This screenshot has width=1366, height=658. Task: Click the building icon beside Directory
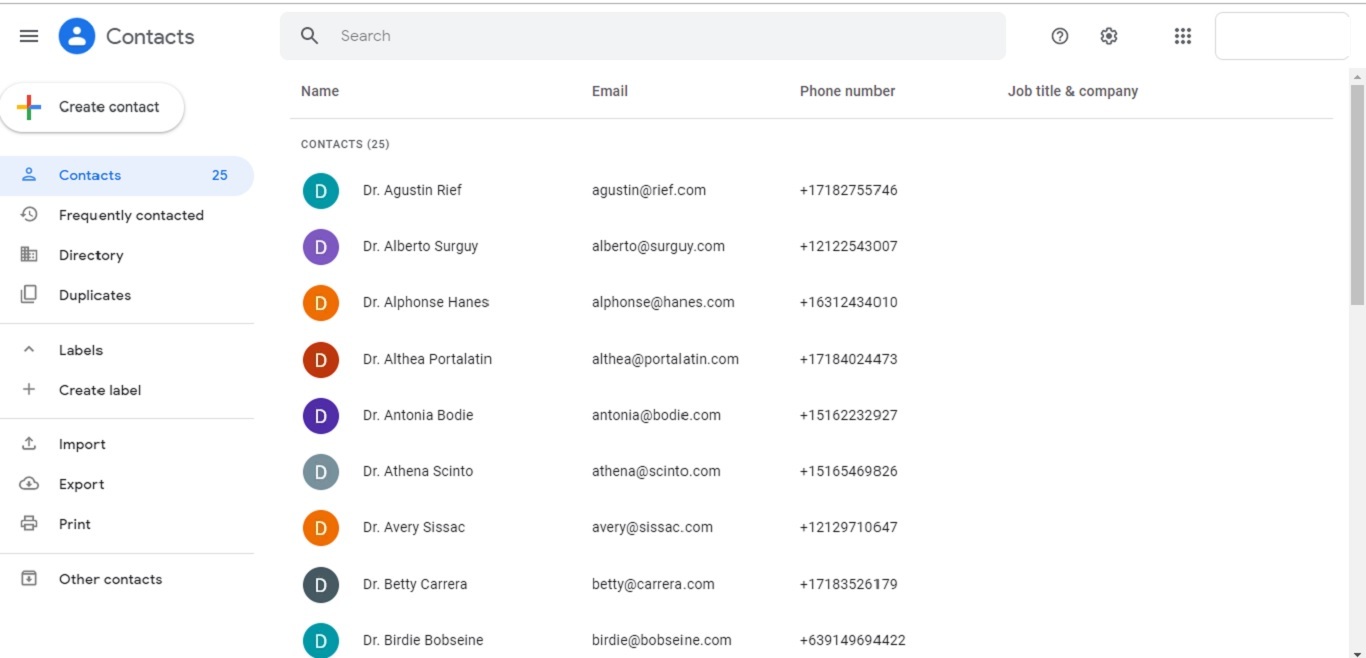click(x=29, y=255)
